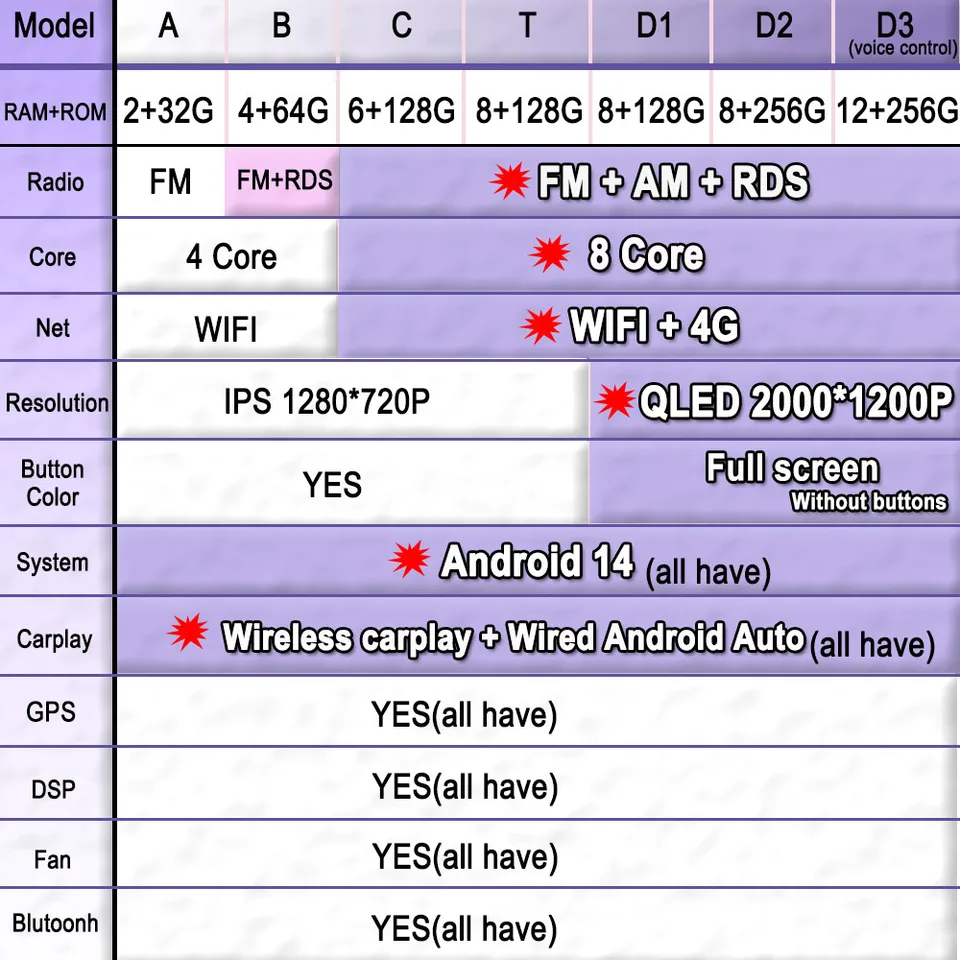Click the 12+256G memory option
The height and width of the screenshot is (960, 960).
(896, 110)
